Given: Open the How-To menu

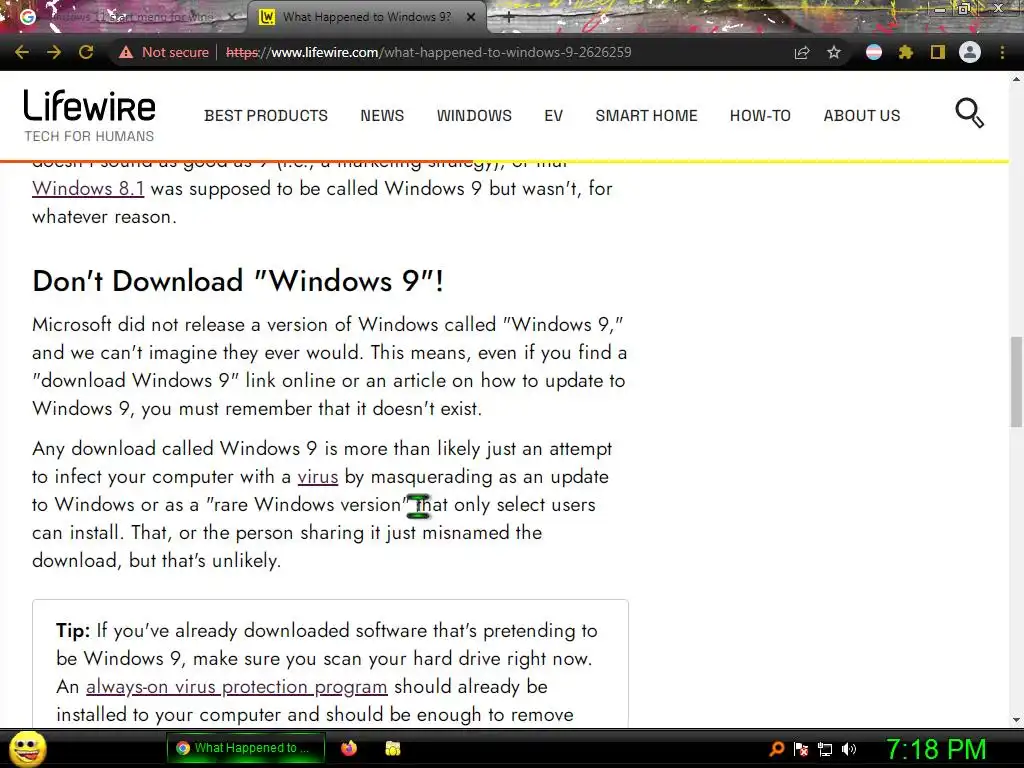Looking at the screenshot, I should [x=760, y=116].
